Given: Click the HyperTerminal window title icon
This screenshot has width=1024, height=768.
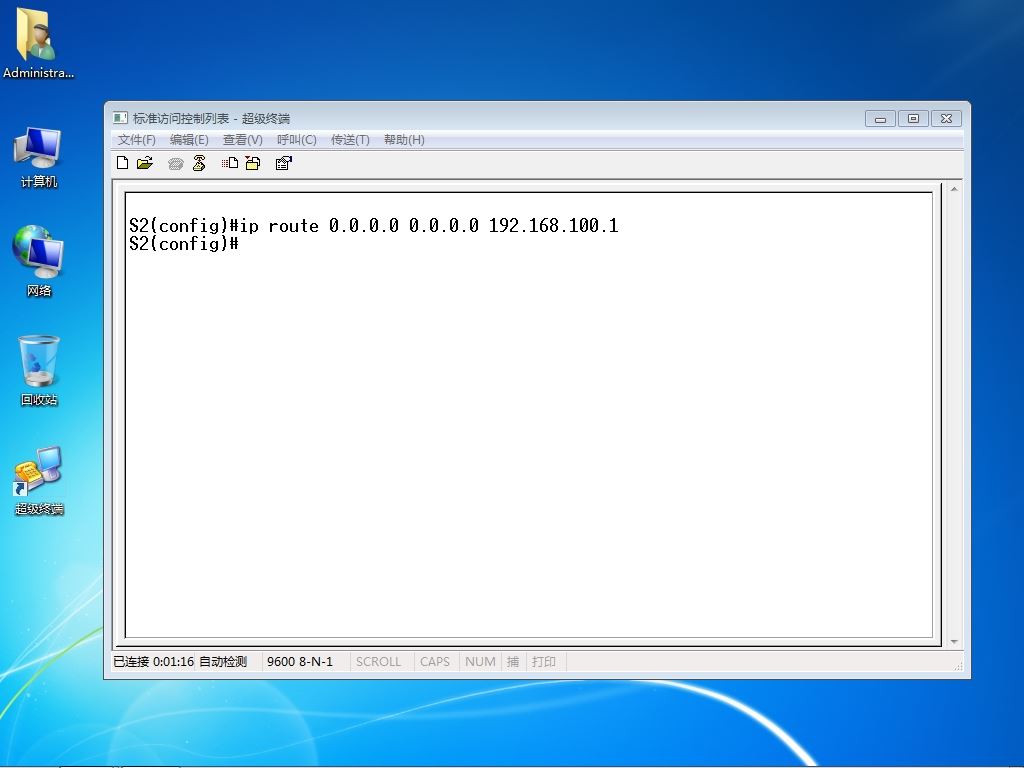Looking at the screenshot, I should pyautogui.click(x=120, y=118).
